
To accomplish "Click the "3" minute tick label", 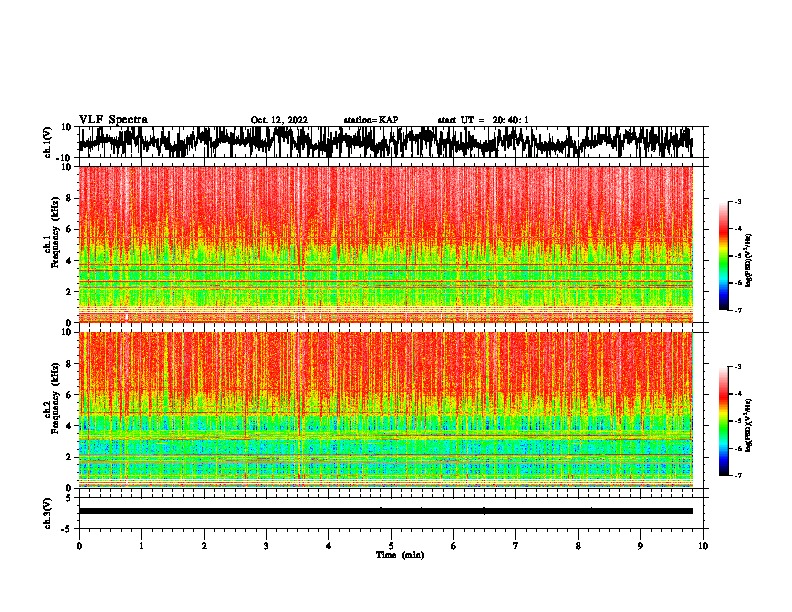I will point(266,546).
